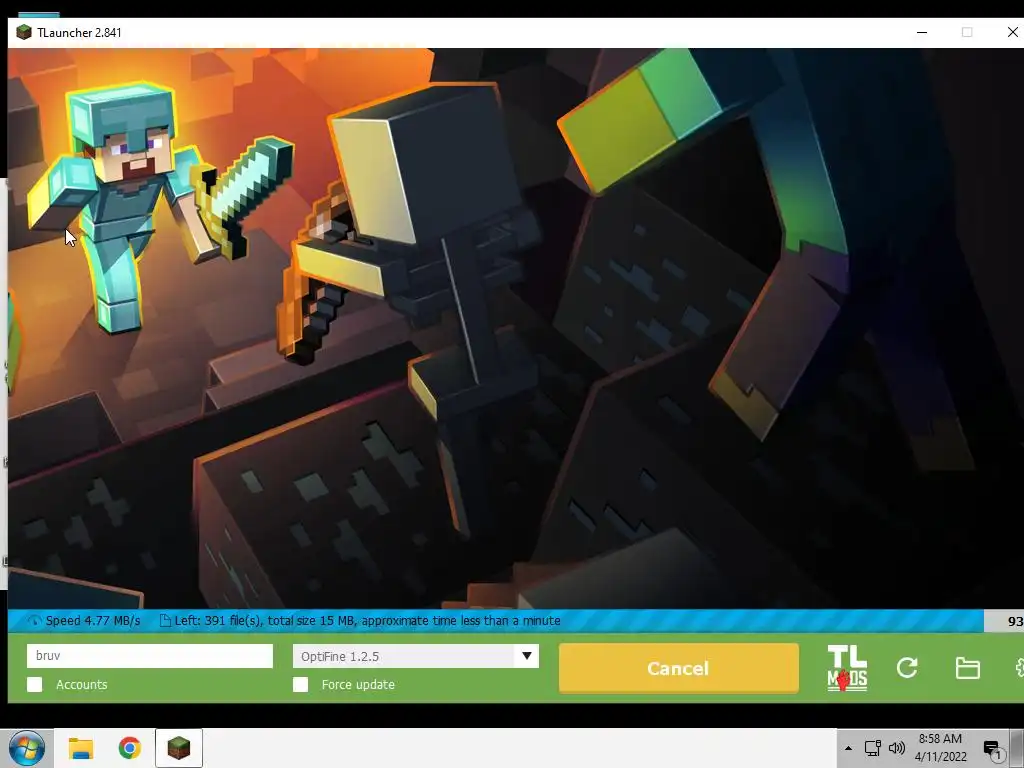
Task: Click the Force update label text
Action: 358,684
